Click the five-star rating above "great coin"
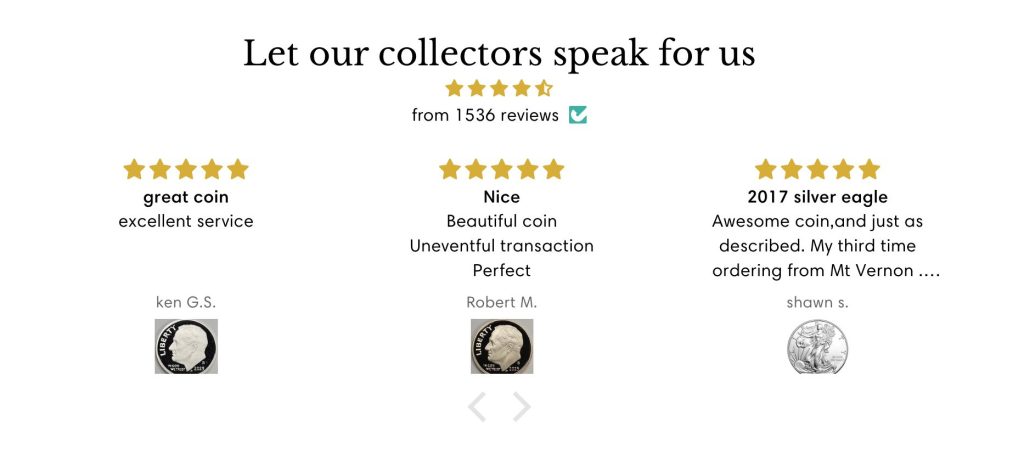 click(186, 169)
